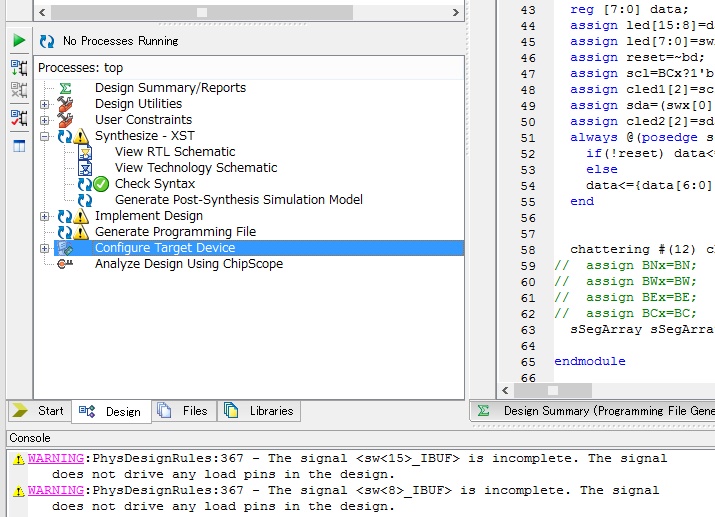Expand the Design Utilities tree node
Viewport: 715px width, 517px height.
pyautogui.click(x=44, y=104)
